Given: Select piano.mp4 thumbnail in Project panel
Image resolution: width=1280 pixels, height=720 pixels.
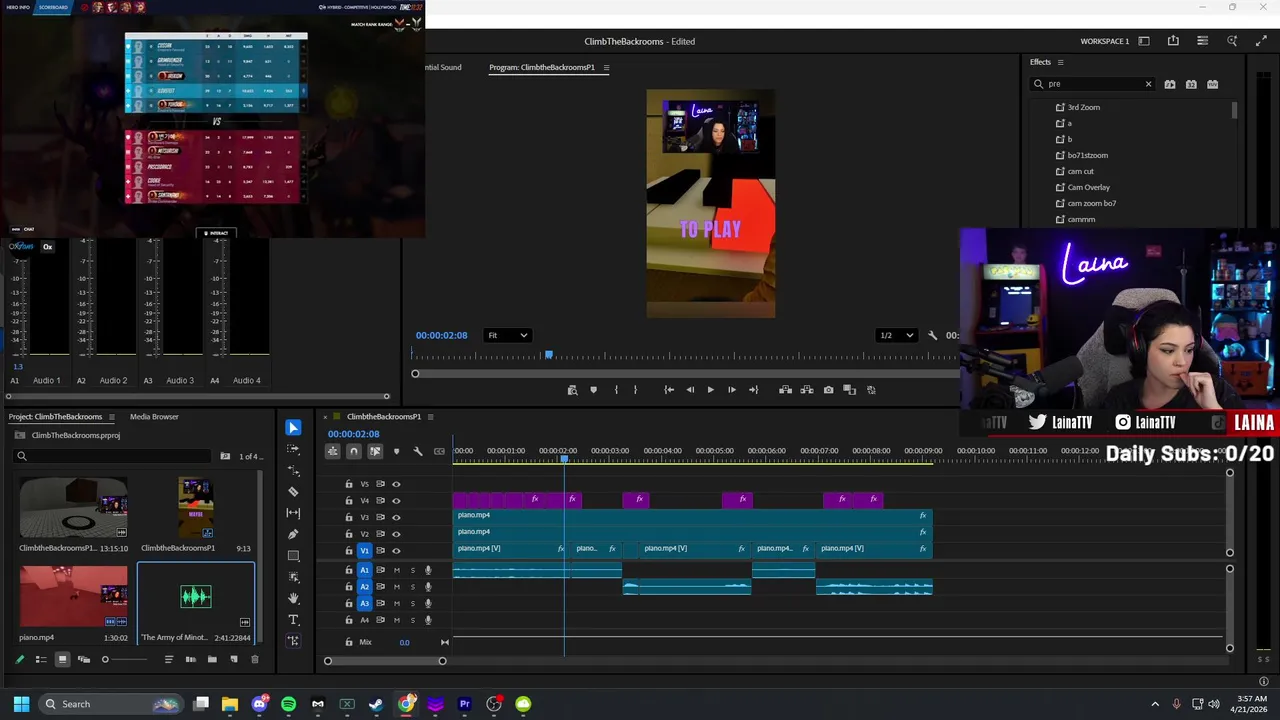Looking at the screenshot, I should point(74,598).
